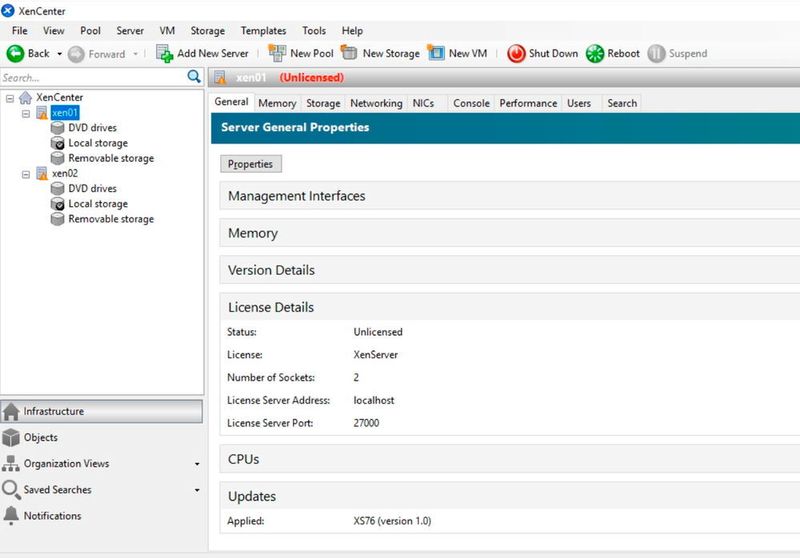Viewport: 800px width, 558px height.
Task: Click the 'XS76 (version 1.0)' update value
Action: tap(392, 521)
